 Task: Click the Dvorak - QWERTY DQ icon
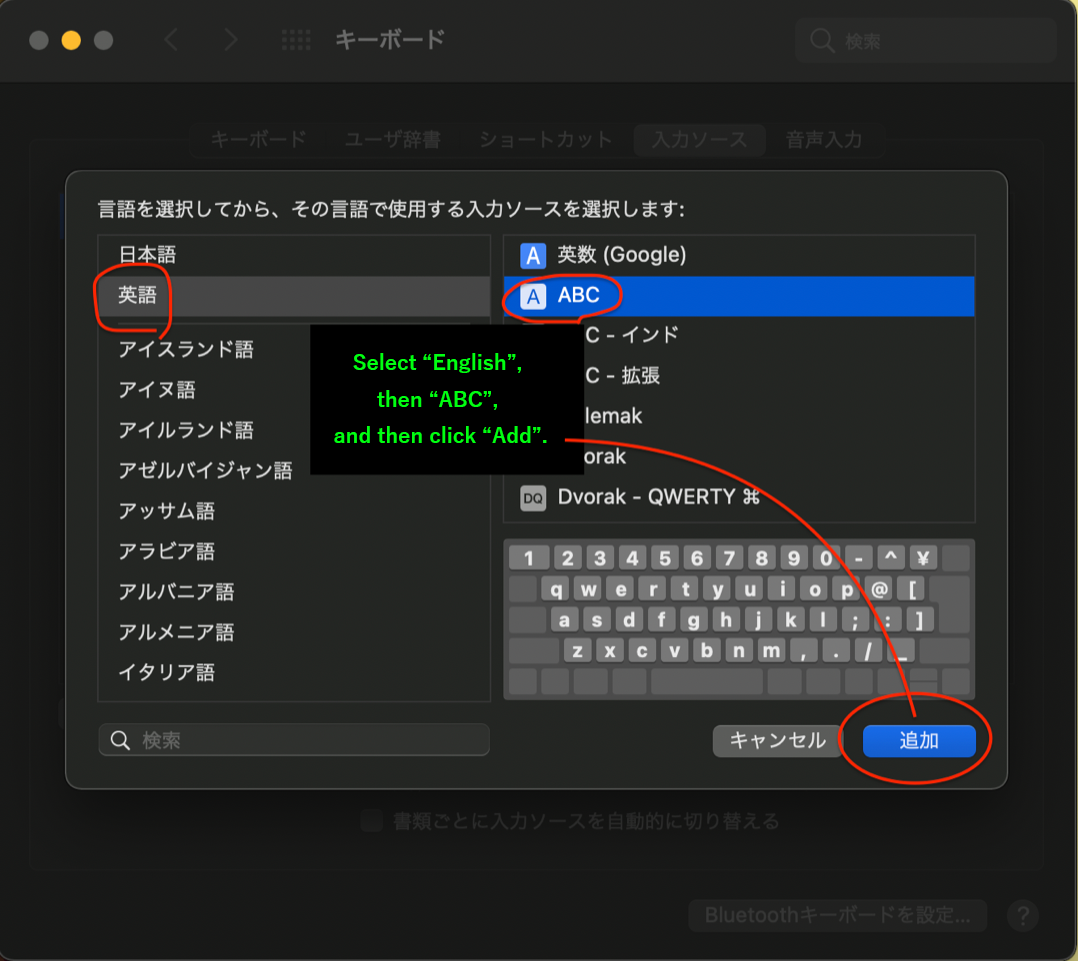534,497
